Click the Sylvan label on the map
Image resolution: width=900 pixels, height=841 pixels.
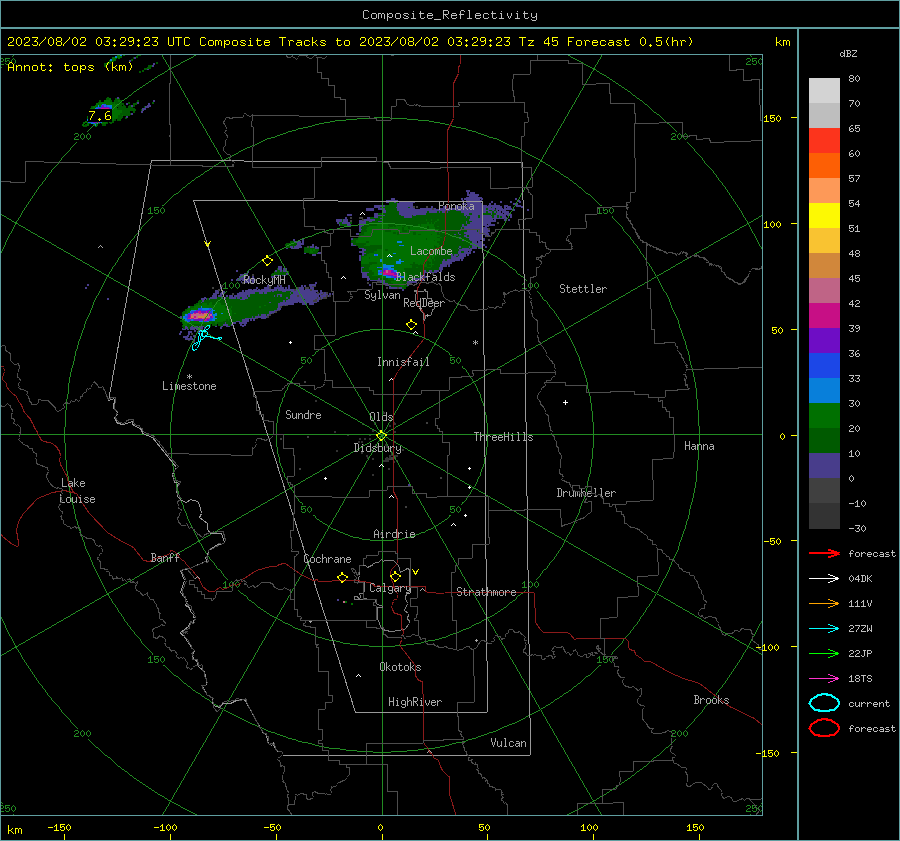pyautogui.click(x=382, y=295)
